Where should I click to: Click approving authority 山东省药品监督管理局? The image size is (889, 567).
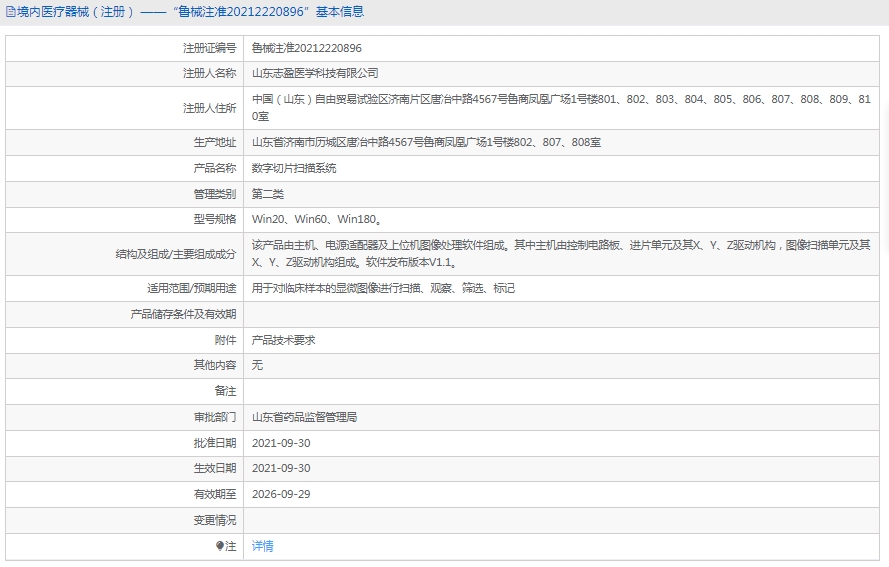304,417
